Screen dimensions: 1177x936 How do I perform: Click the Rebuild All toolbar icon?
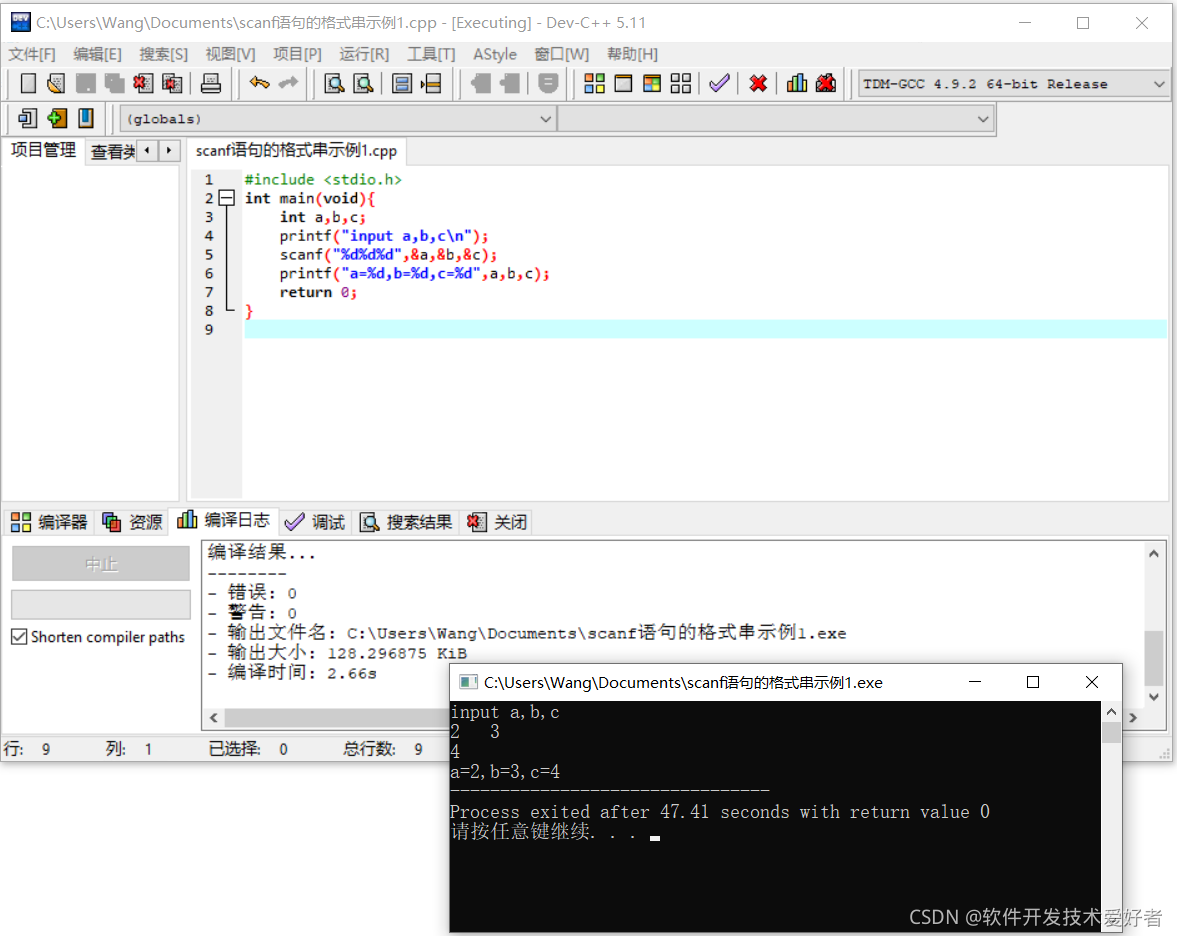(x=681, y=83)
